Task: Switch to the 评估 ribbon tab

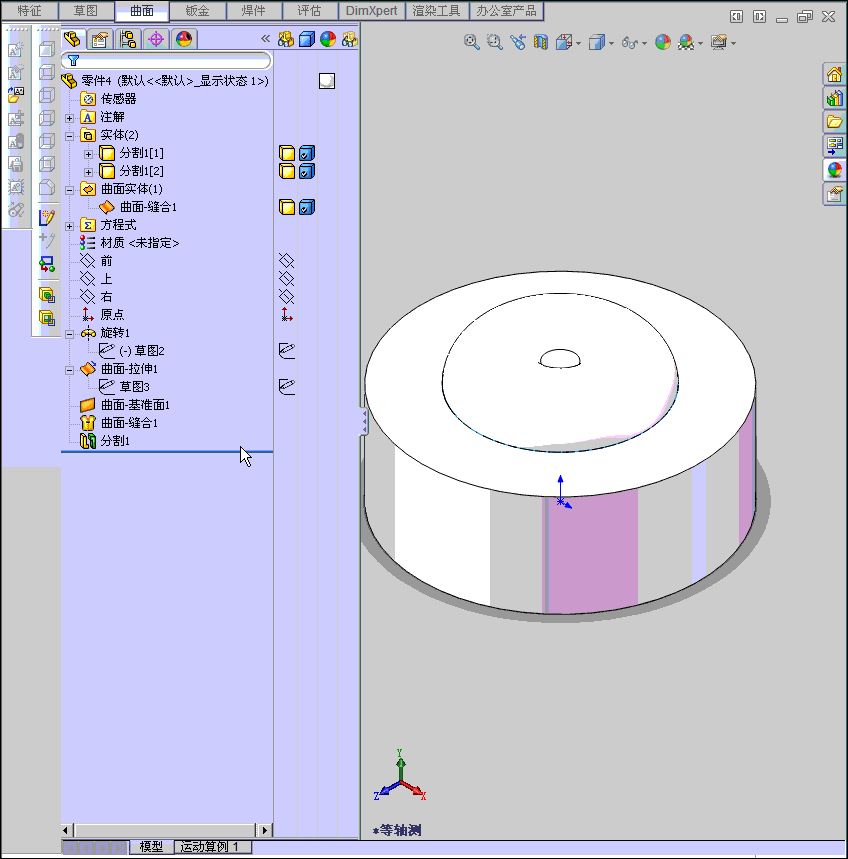Action: (x=310, y=10)
